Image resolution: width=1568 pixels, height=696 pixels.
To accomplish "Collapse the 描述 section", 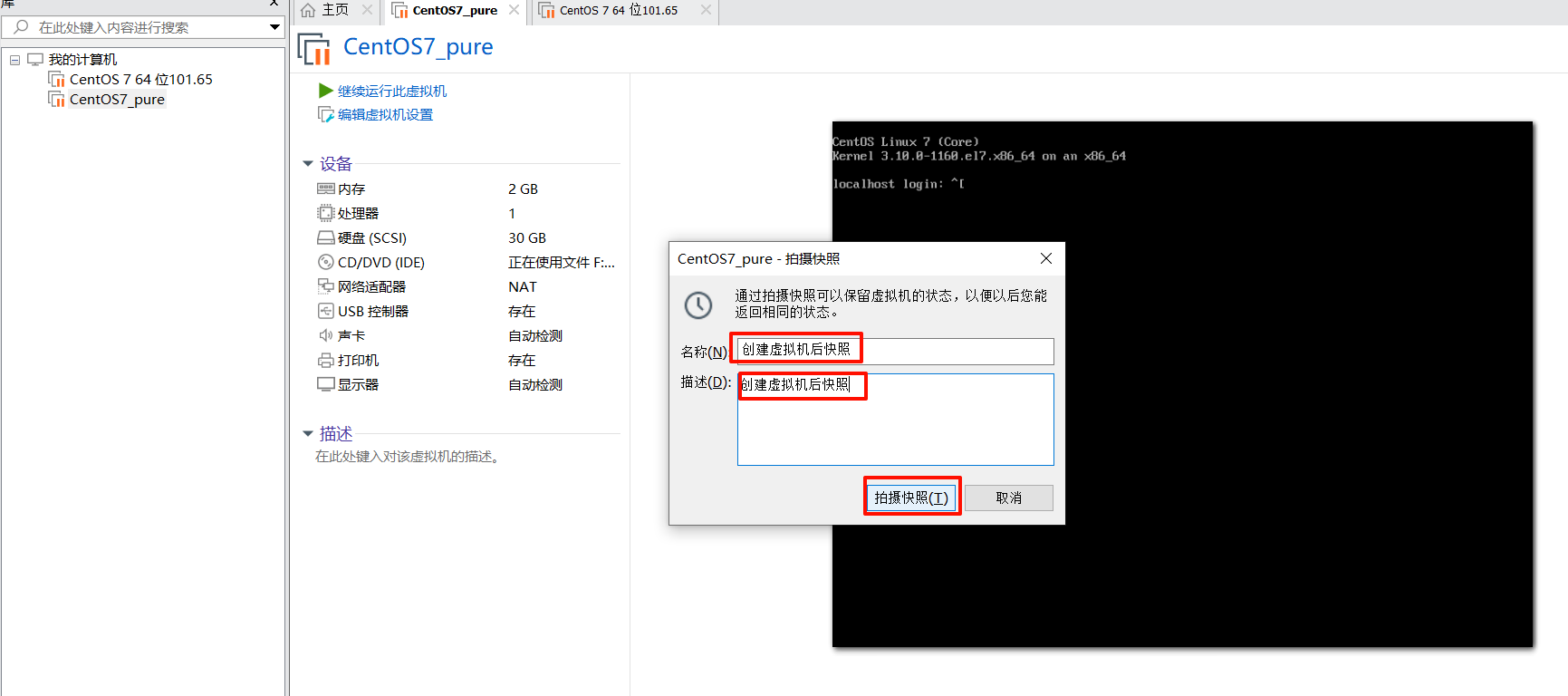I will coord(308,434).
